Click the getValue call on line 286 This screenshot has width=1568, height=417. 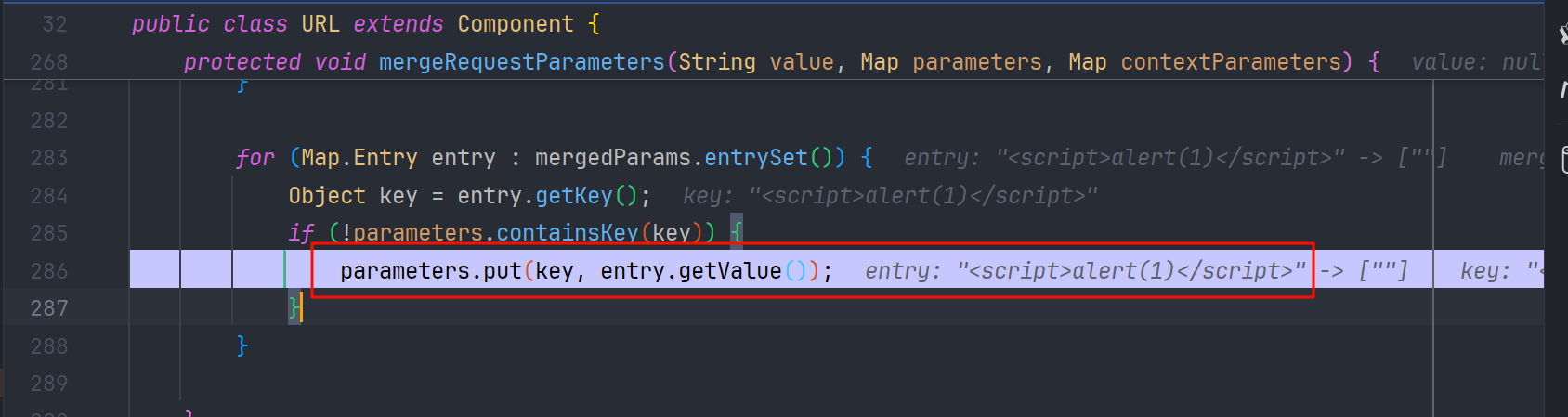point(730,270)
